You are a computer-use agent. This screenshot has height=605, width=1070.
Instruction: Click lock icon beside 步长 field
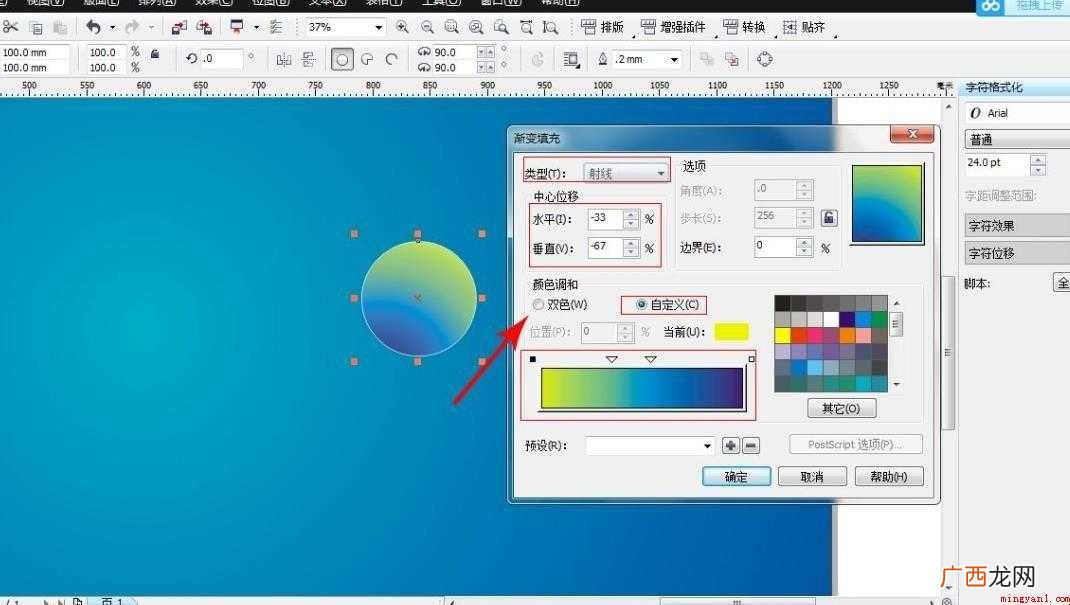click(828, 218)
